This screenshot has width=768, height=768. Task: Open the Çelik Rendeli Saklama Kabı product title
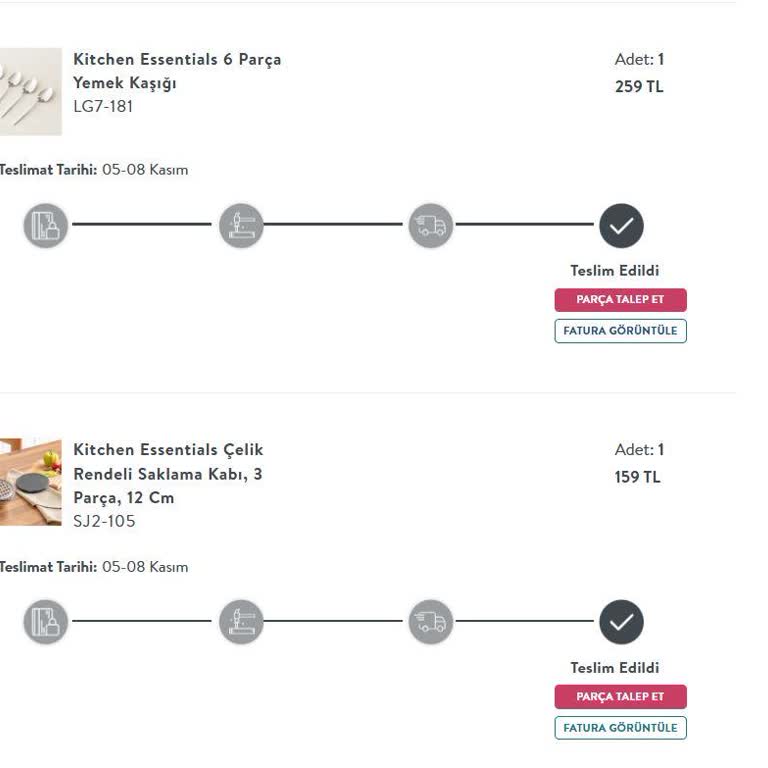click(168, 473)
